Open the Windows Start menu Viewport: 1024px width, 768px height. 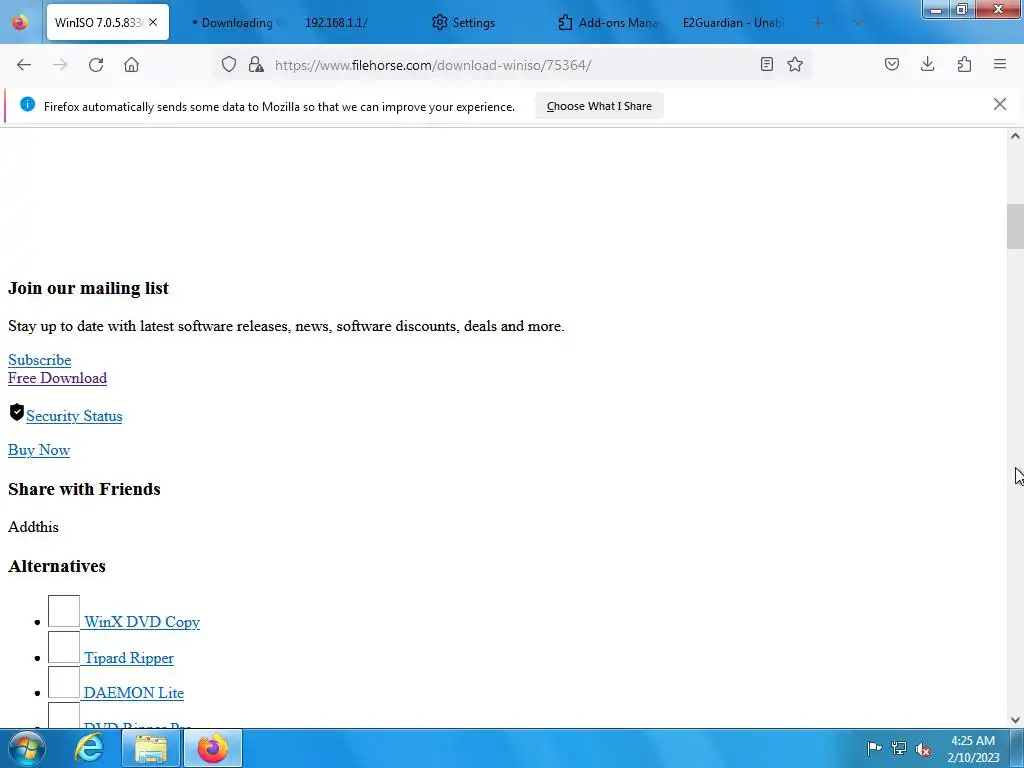pyautogui.click(x=26, y=748)
